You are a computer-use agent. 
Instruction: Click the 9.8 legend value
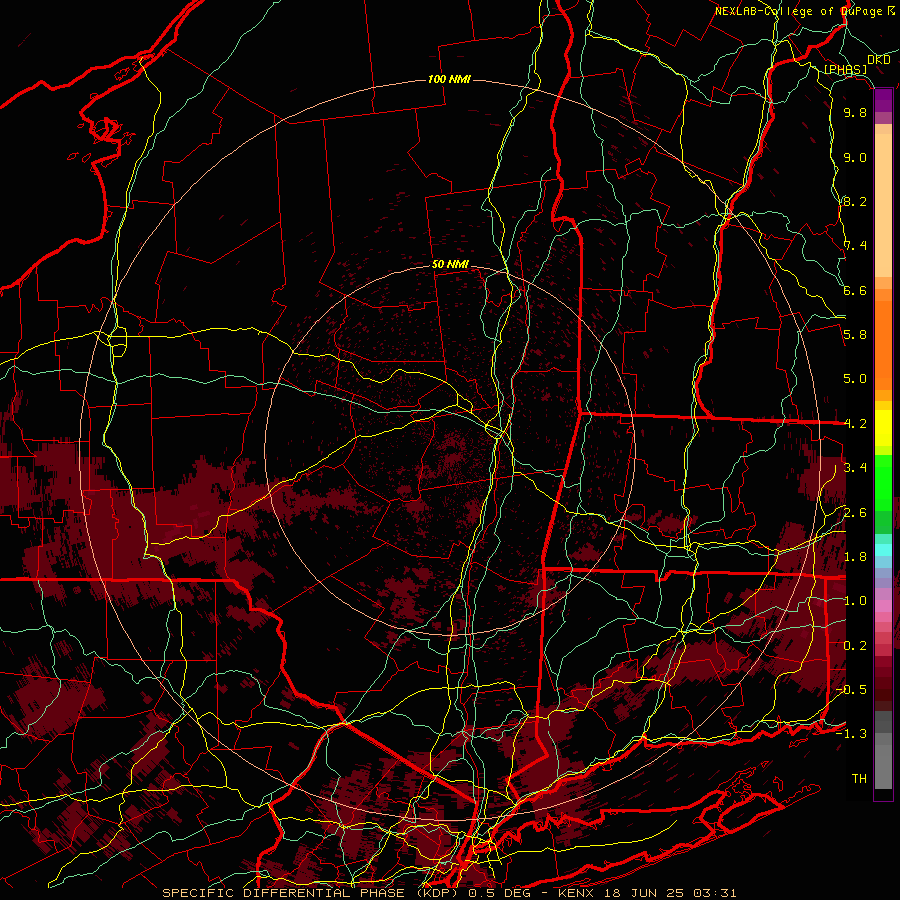pyautogui.click(x=855, y=112)
